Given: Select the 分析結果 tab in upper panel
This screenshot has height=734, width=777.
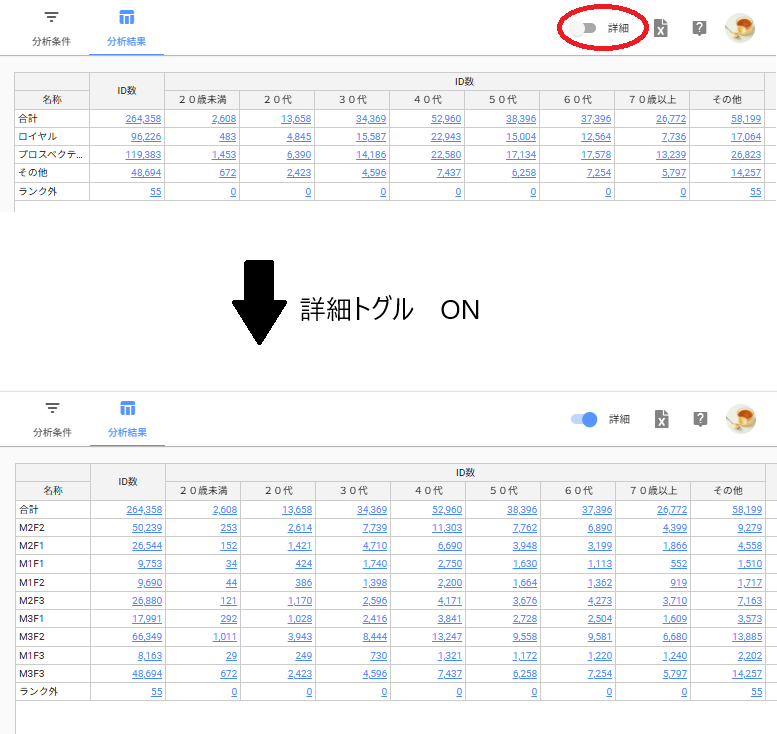Looking at the screenshot, I should coord(126,42).
